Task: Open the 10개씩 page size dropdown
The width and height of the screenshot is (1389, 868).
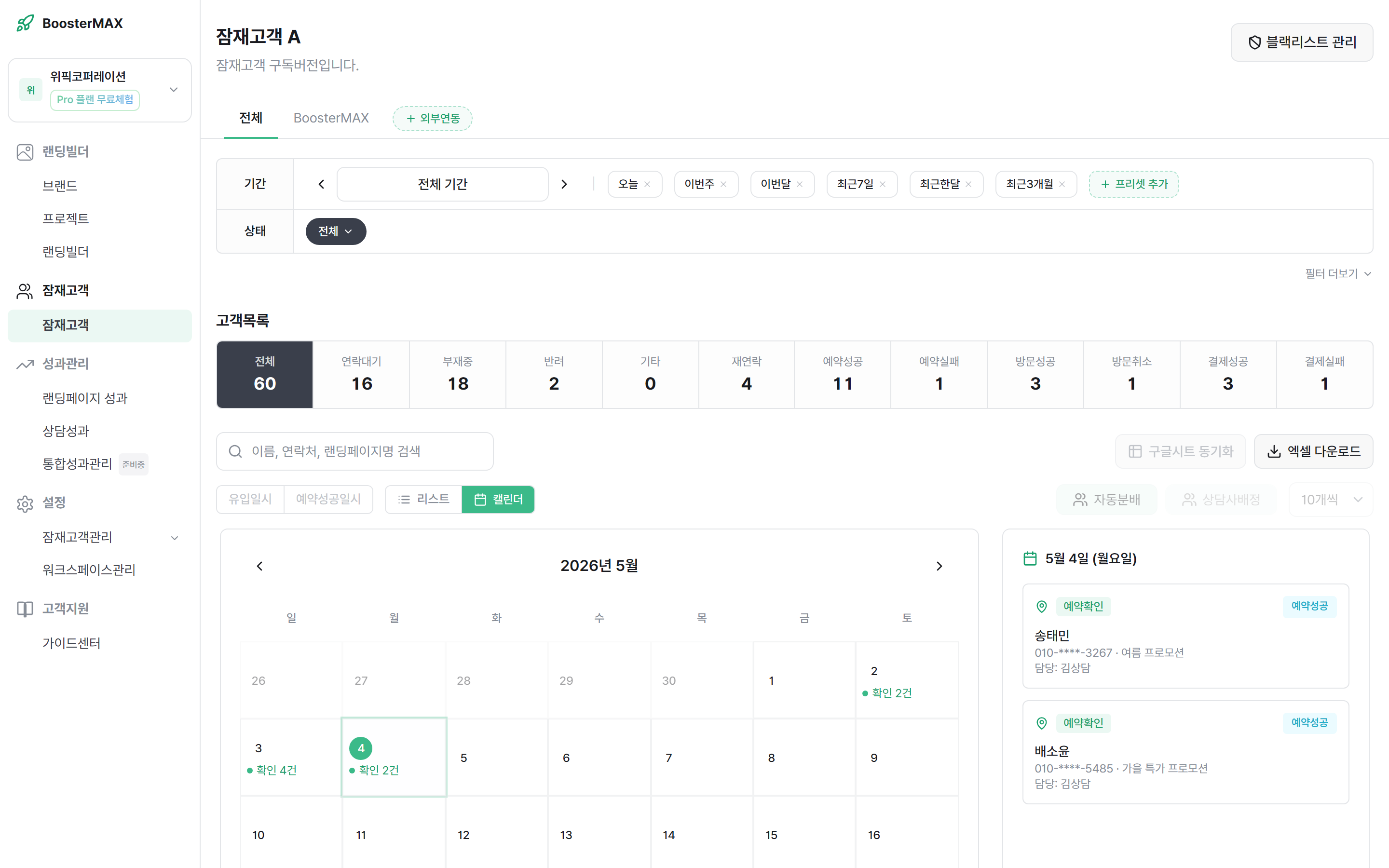Action: click(x=1331, y=500)
